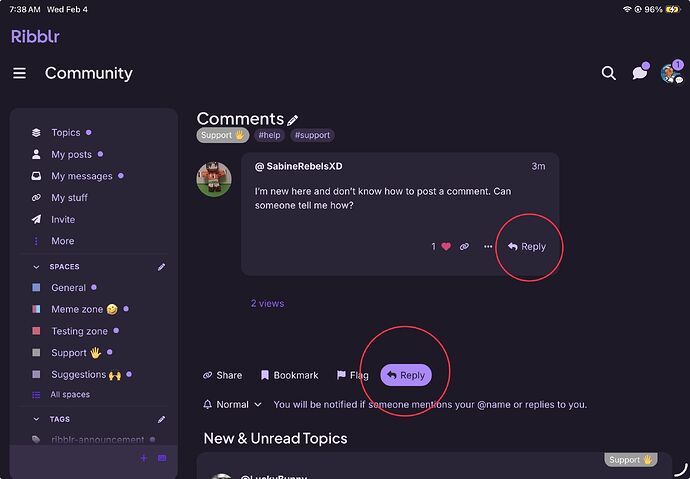
Task: Click the search magnifier icon
Action: (608, 73)
